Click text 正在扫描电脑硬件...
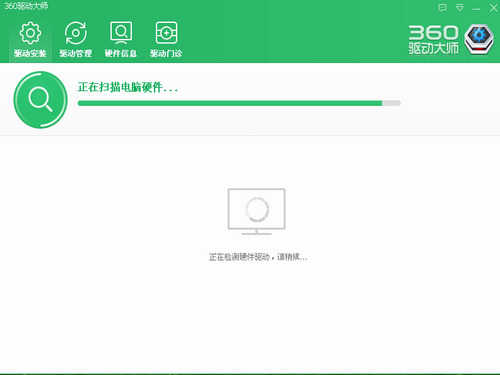The height and width of the screenshot is (375, 500). (x=128, y=87)
